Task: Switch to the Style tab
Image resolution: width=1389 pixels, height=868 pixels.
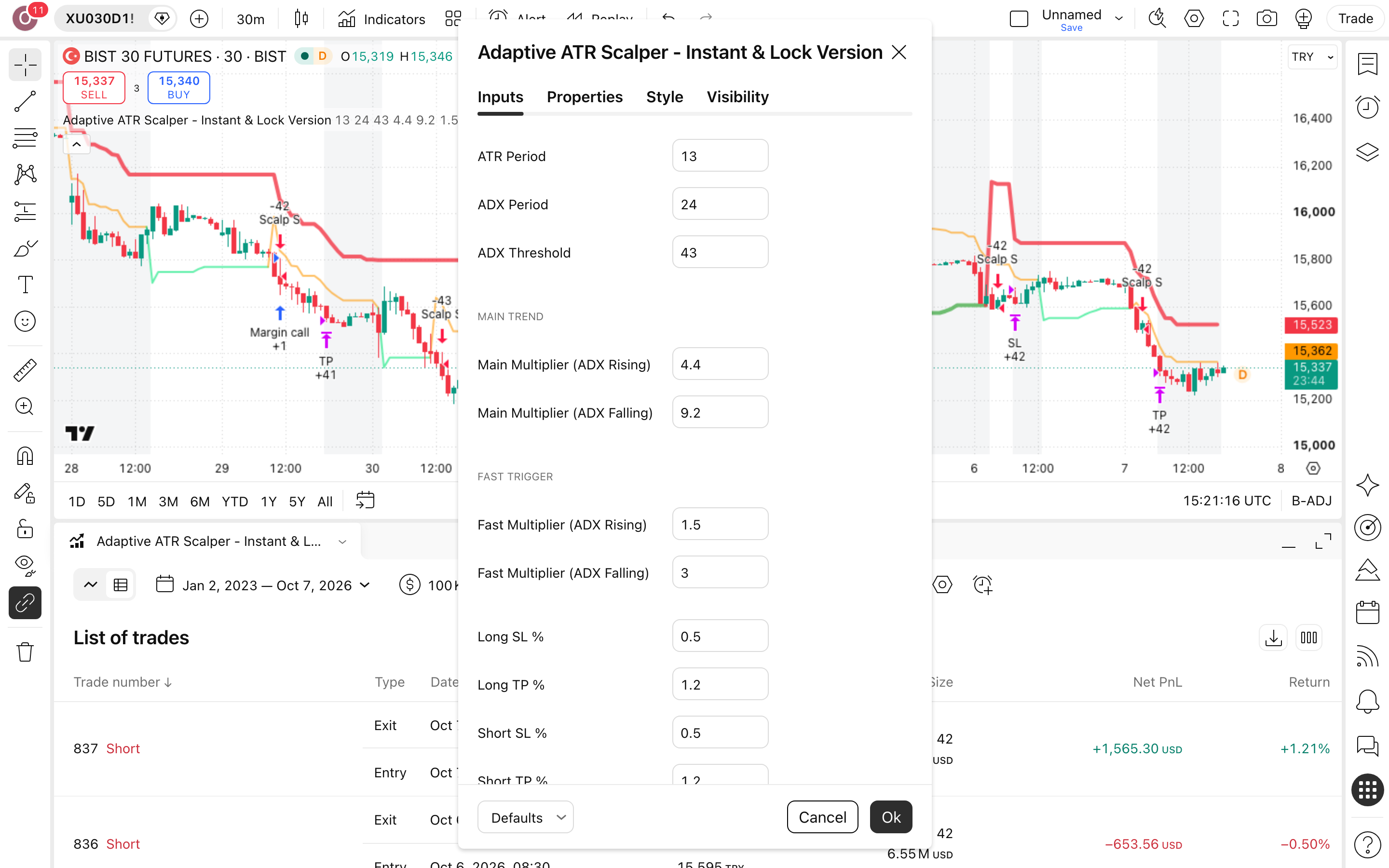Action: pos(665,97)
